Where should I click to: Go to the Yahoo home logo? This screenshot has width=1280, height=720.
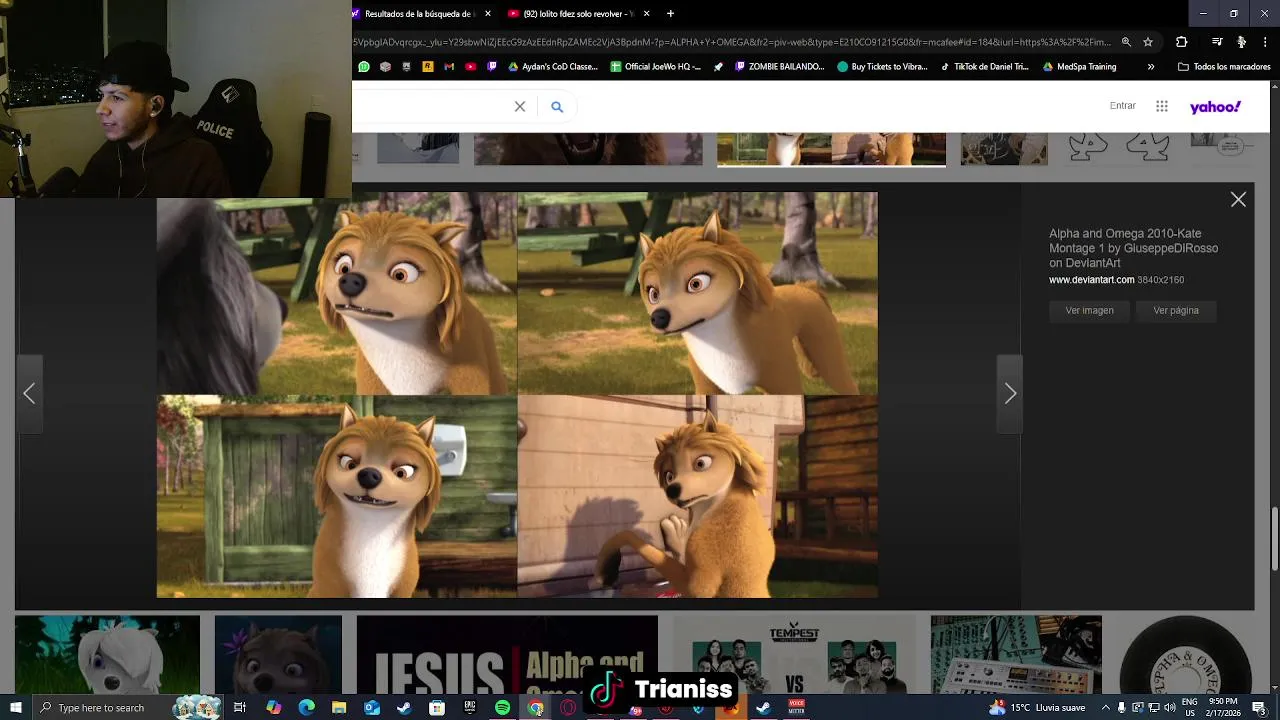[x=1215, y=107]
